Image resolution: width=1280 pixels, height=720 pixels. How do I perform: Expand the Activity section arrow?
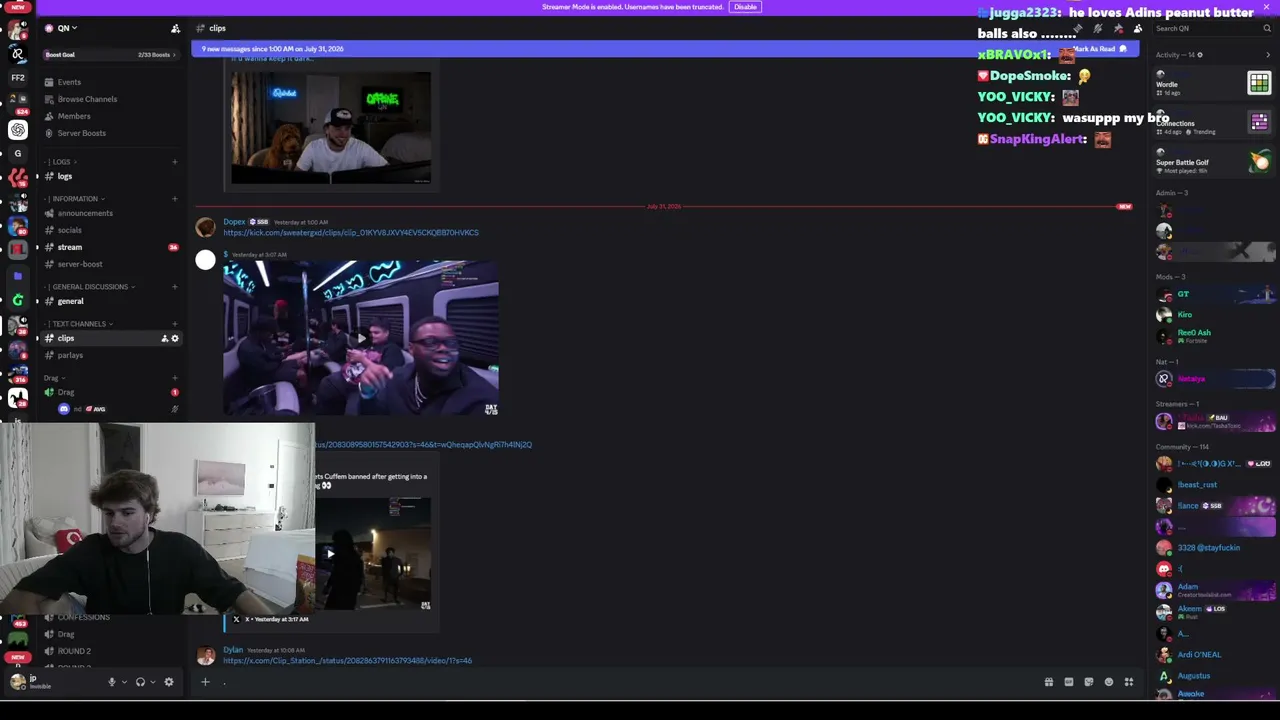1268,55
